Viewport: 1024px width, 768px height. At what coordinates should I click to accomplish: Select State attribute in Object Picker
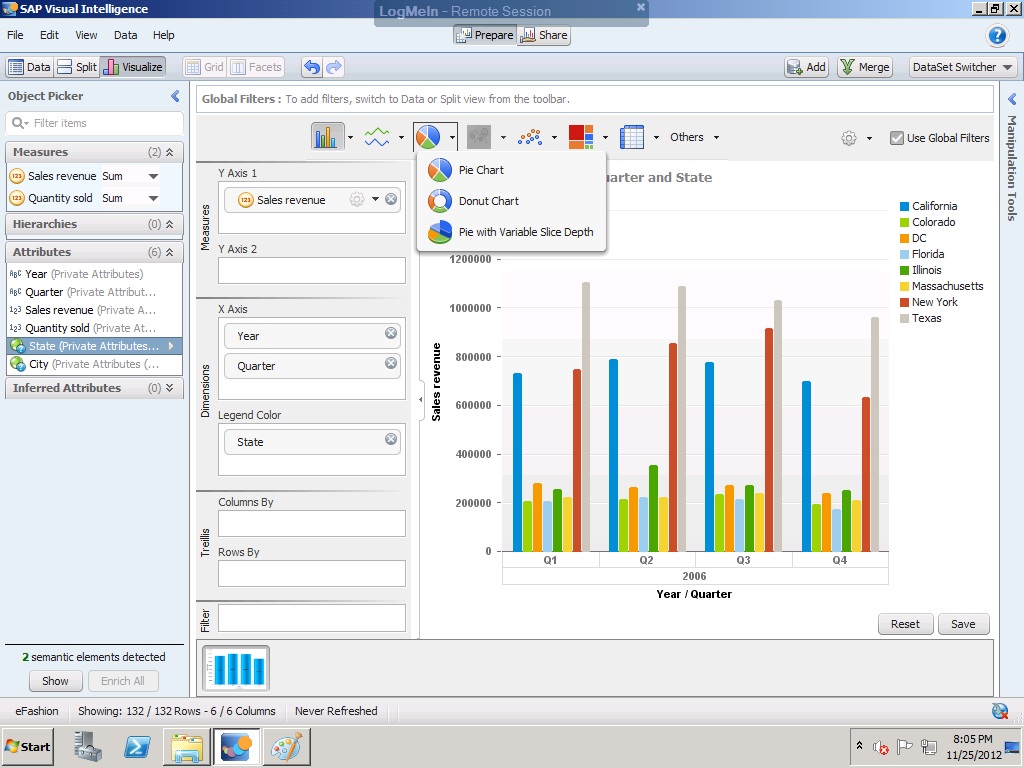coord(94,346)
